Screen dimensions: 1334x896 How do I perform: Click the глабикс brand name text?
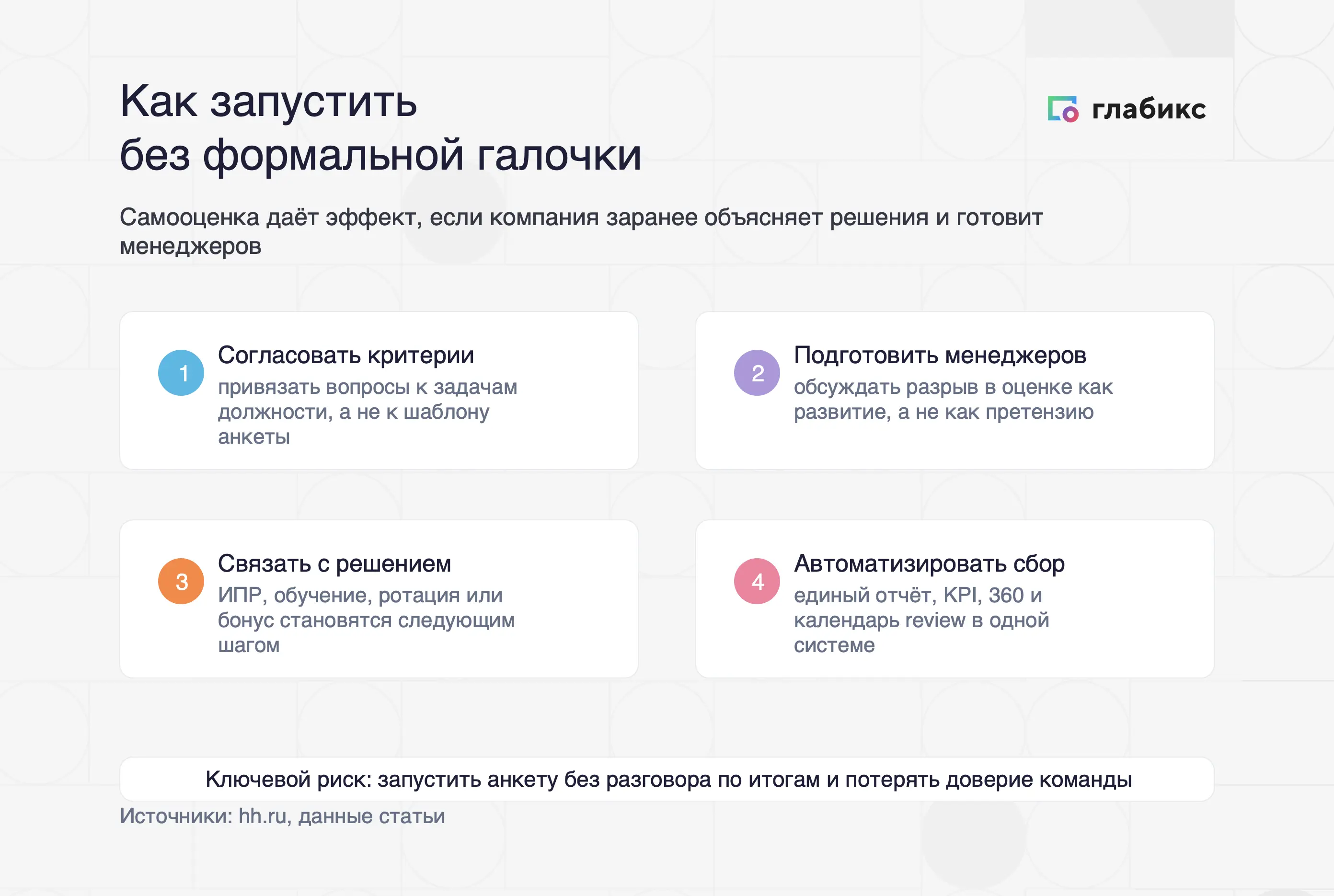click(1149, 109)
